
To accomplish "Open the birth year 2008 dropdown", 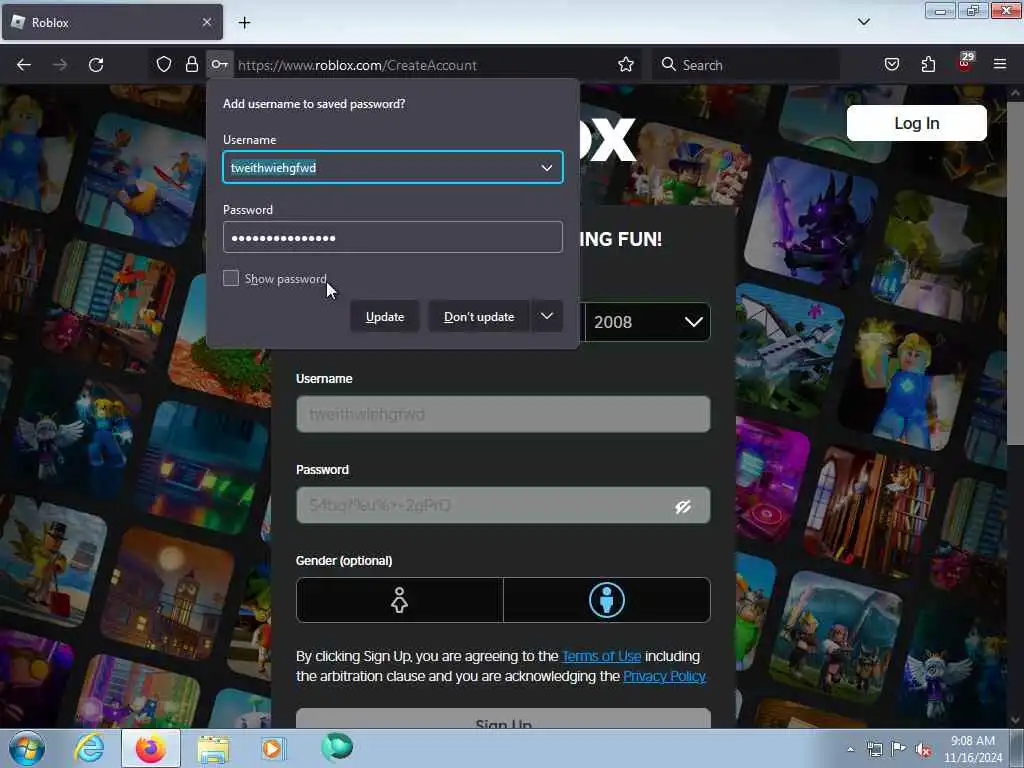I will (647, 322).
